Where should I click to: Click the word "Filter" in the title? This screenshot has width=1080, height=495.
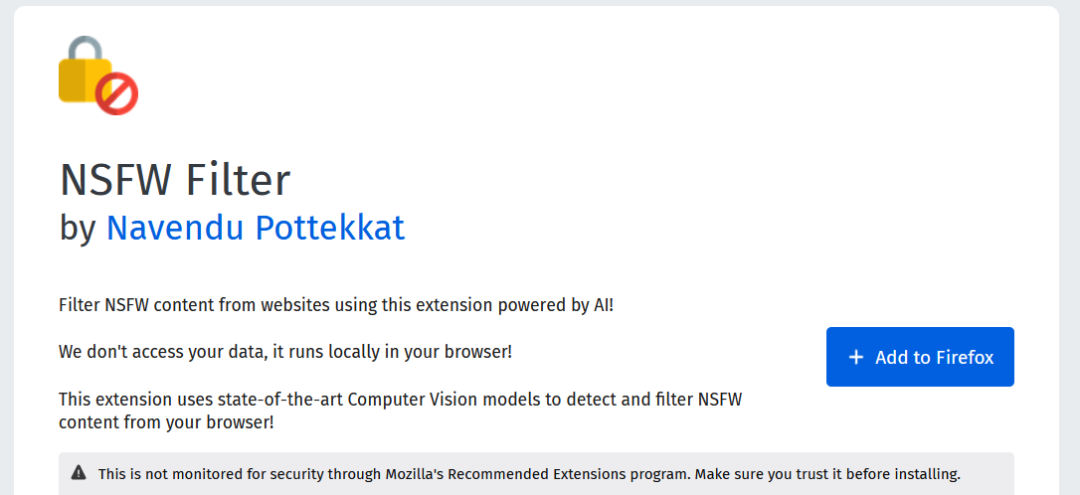[238, 180]
